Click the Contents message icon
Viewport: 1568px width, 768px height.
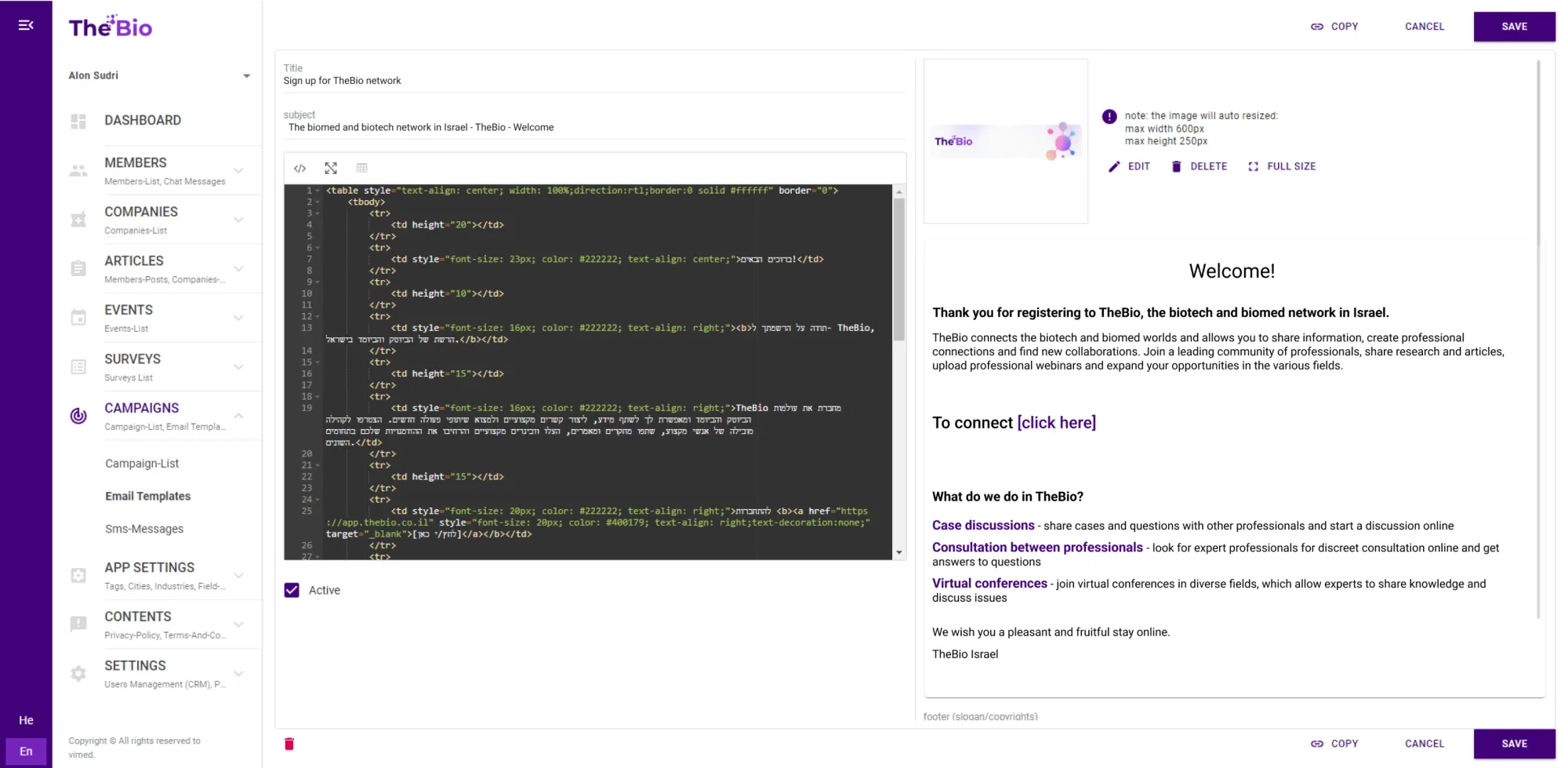78,624
